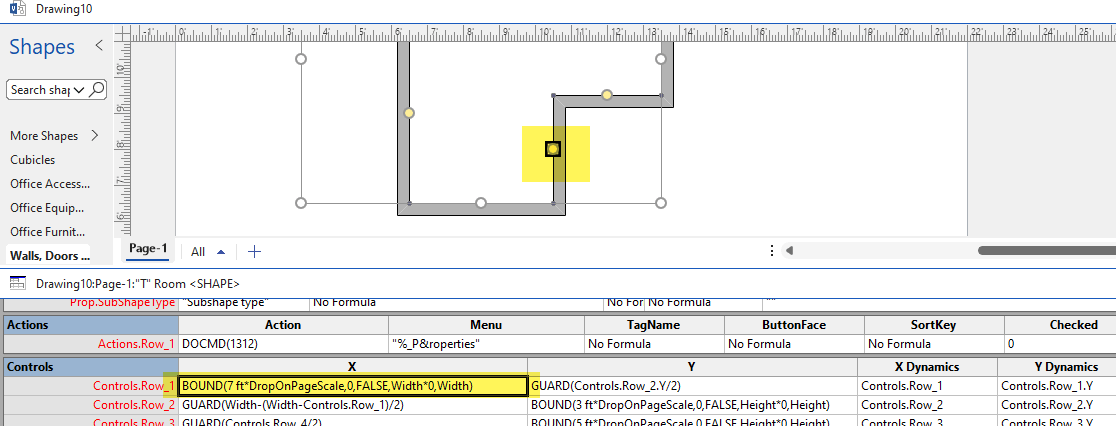Viewport: 1116px width, 426px height.
Task: Click the Y Dynamics column header
Action: tap(1057, 367)
